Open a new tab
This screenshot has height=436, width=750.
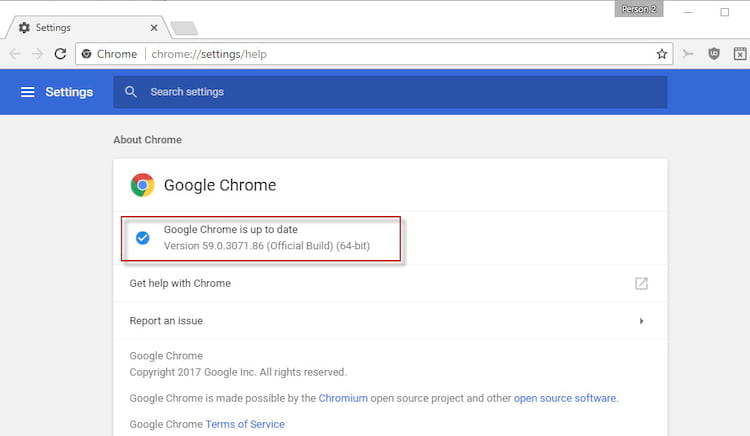[x=185, y=28]
